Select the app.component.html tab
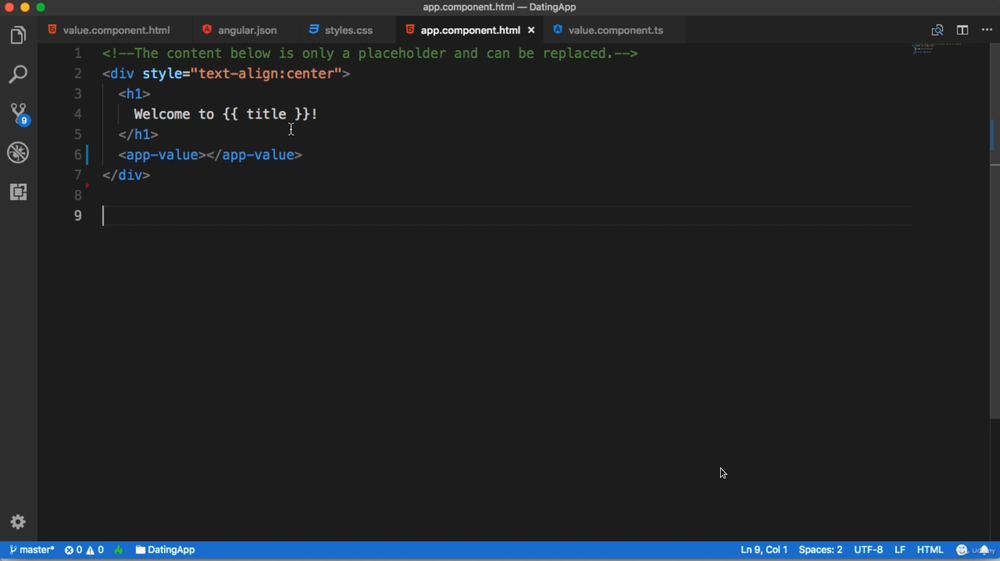Screen dimensions: 1000x561 pos(470,30)
